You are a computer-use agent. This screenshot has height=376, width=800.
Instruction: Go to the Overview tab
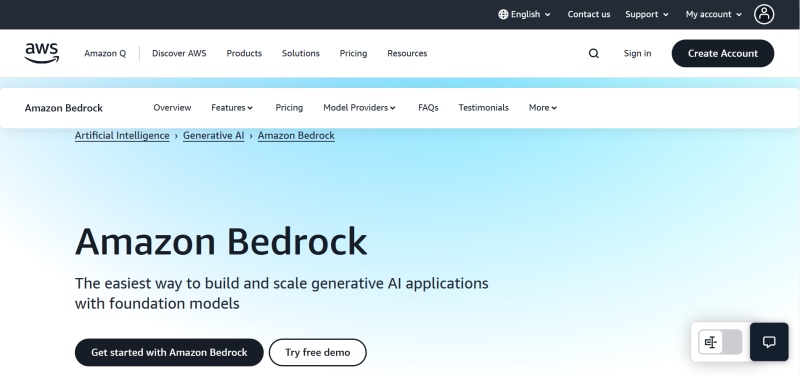click(172, 108)
